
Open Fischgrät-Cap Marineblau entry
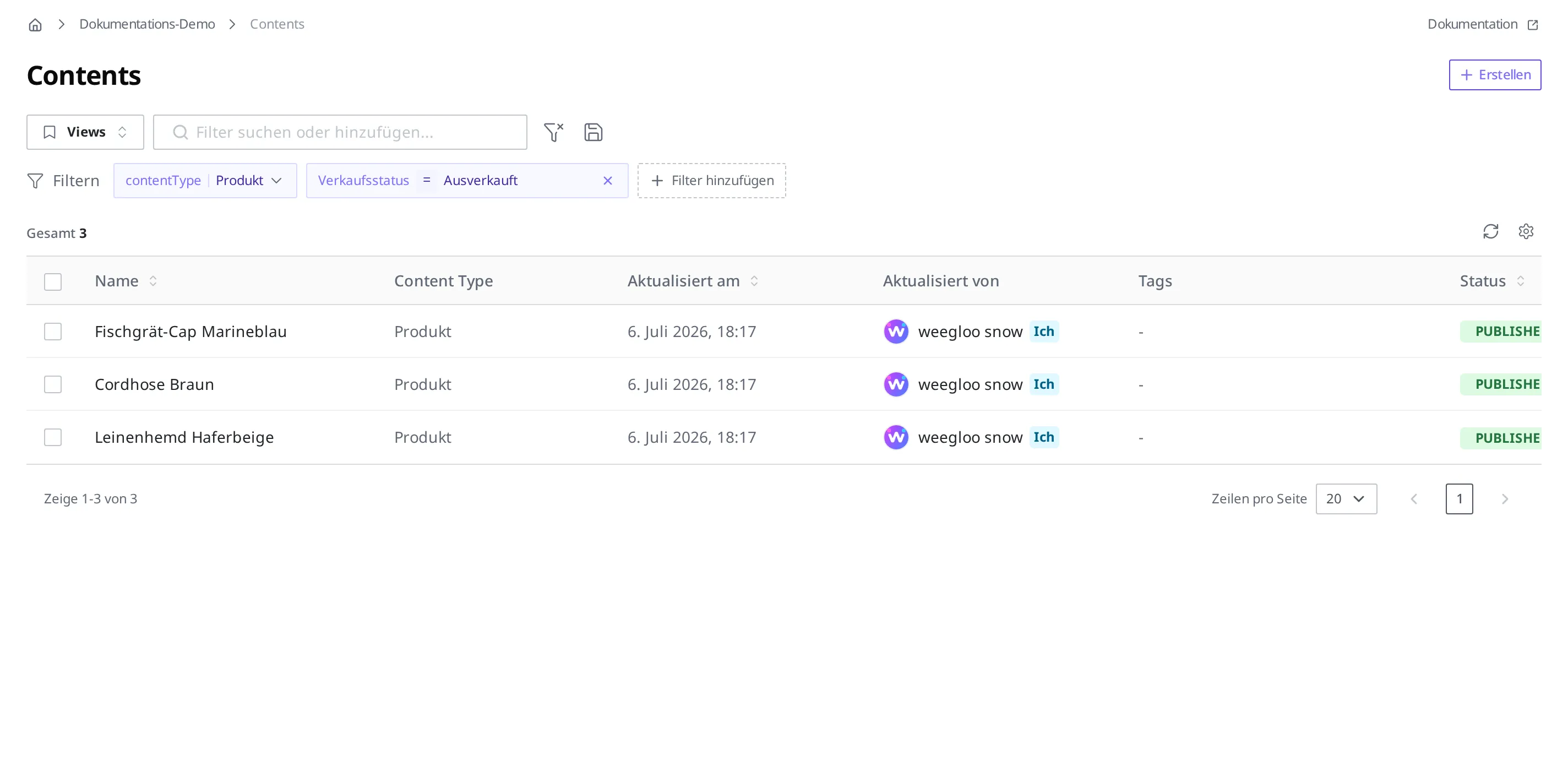(x=190, y=332)
